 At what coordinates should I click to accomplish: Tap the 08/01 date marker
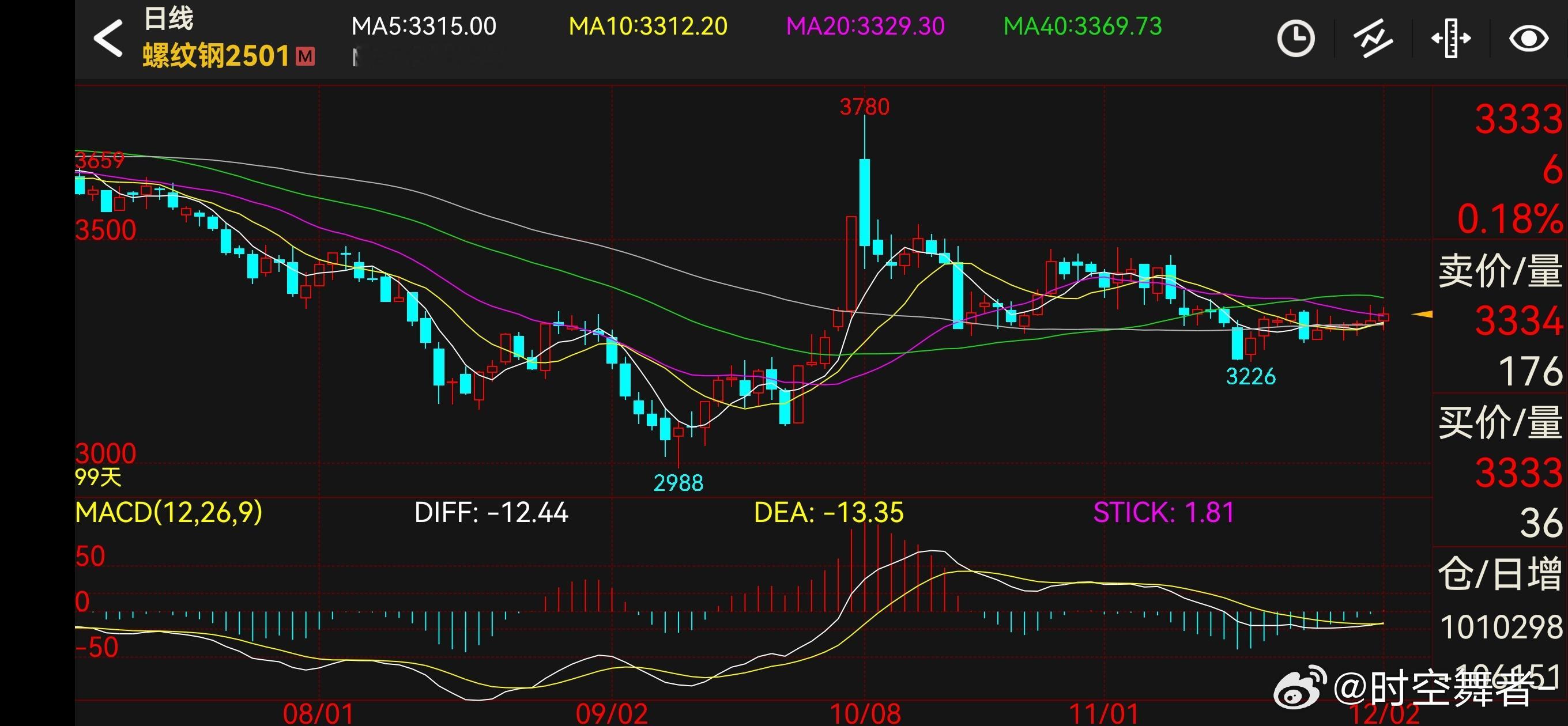pos(318,714)
